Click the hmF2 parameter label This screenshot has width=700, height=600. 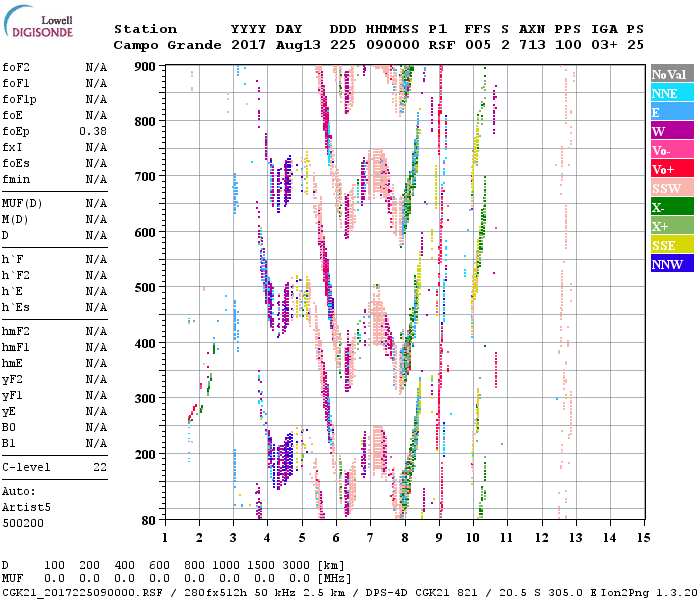coord(16,331)
